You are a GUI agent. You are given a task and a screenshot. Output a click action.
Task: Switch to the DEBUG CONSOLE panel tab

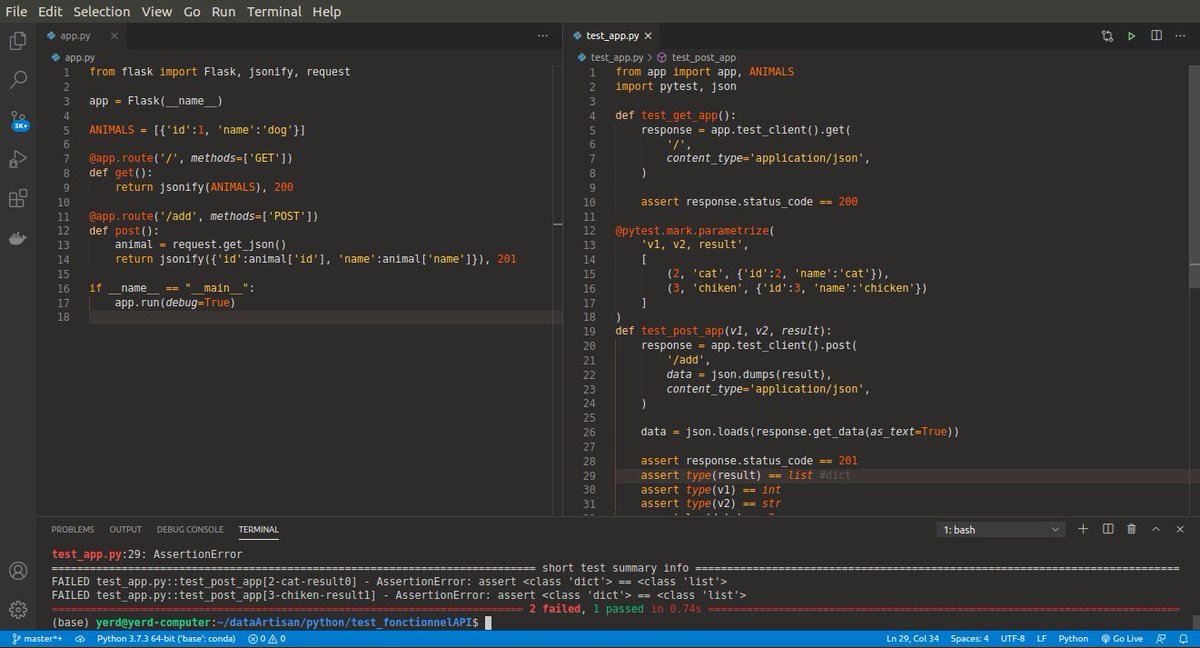tap(190, 529)
